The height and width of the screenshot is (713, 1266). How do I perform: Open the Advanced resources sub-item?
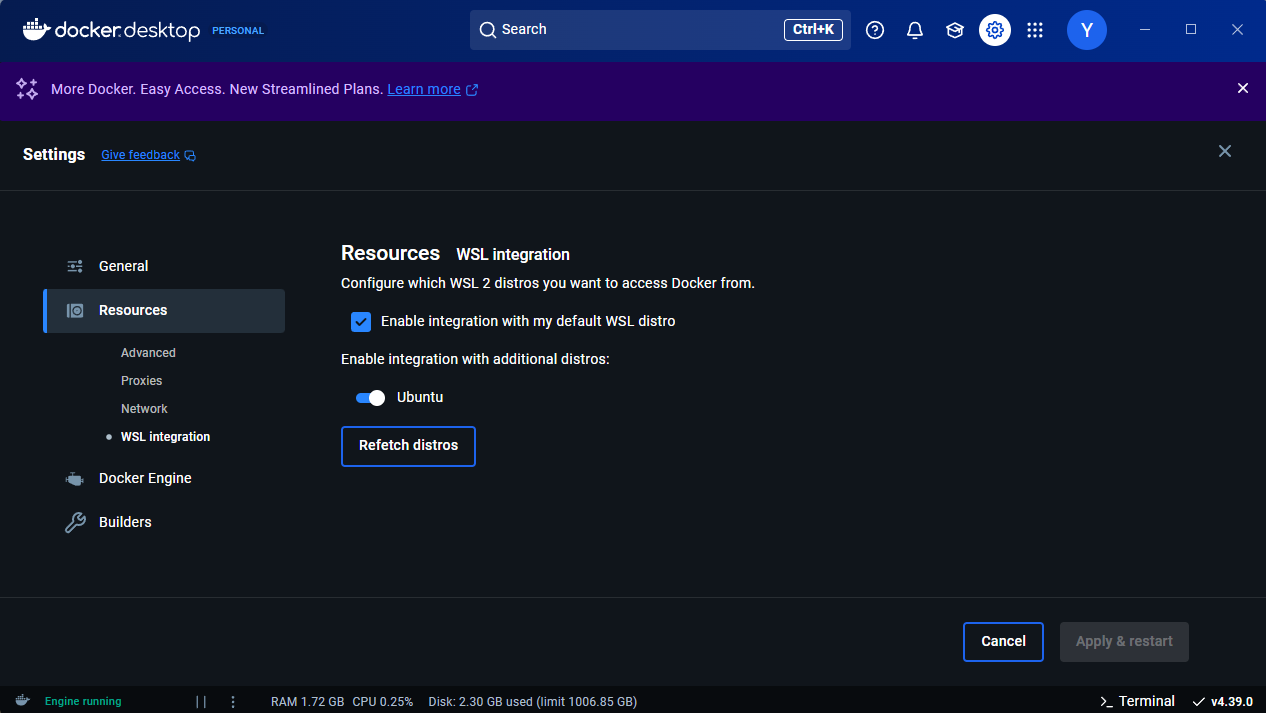tap(148, 353)
